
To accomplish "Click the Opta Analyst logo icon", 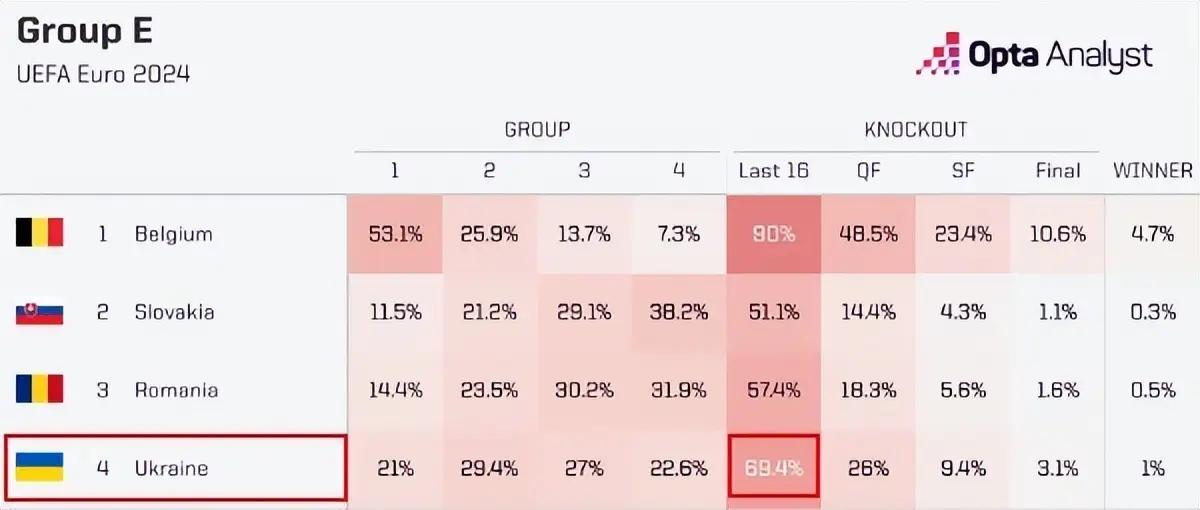I will pos(938,55).
